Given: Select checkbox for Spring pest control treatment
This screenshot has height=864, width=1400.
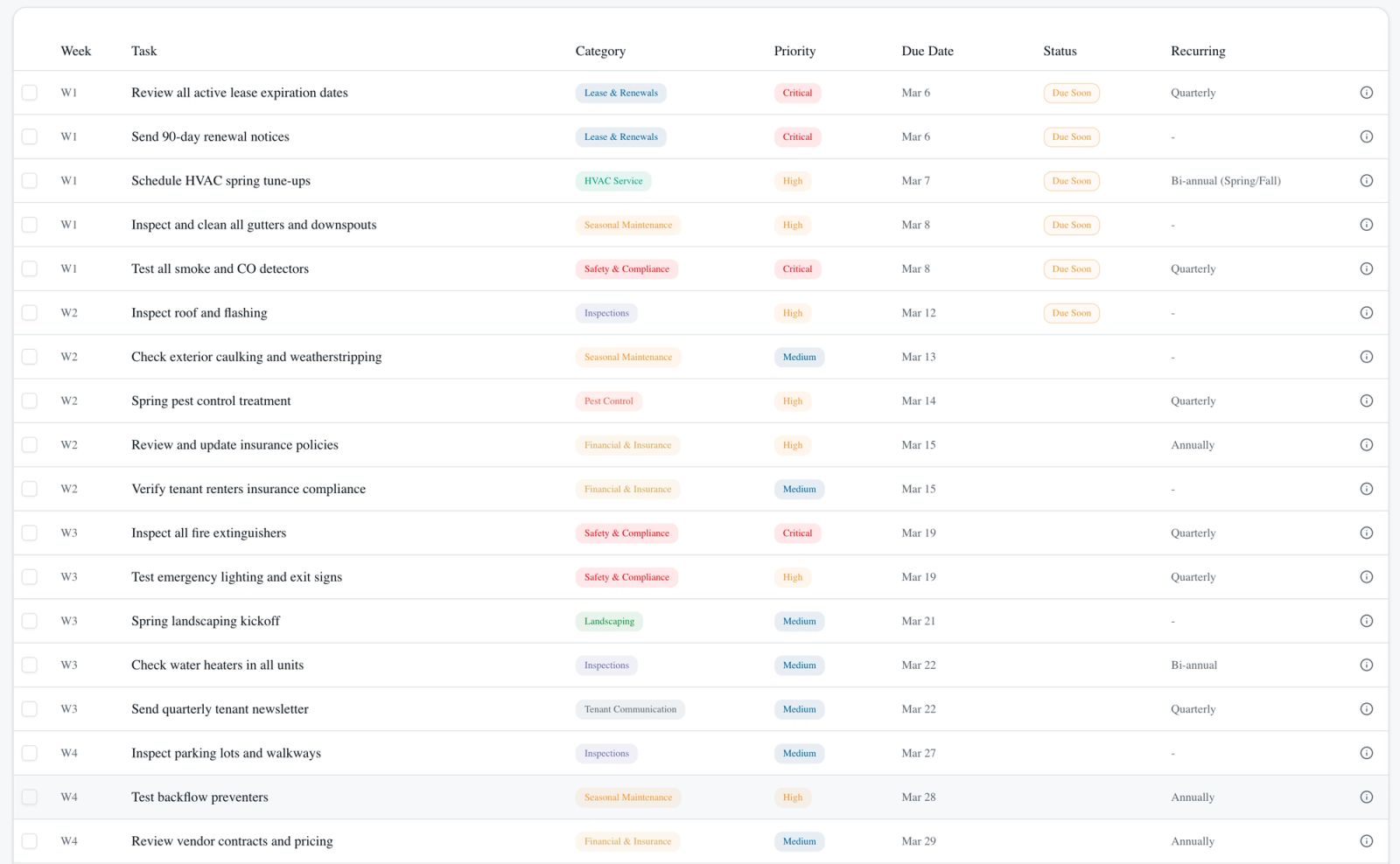Looking at the screenshot, I should [x=30, y=401].
